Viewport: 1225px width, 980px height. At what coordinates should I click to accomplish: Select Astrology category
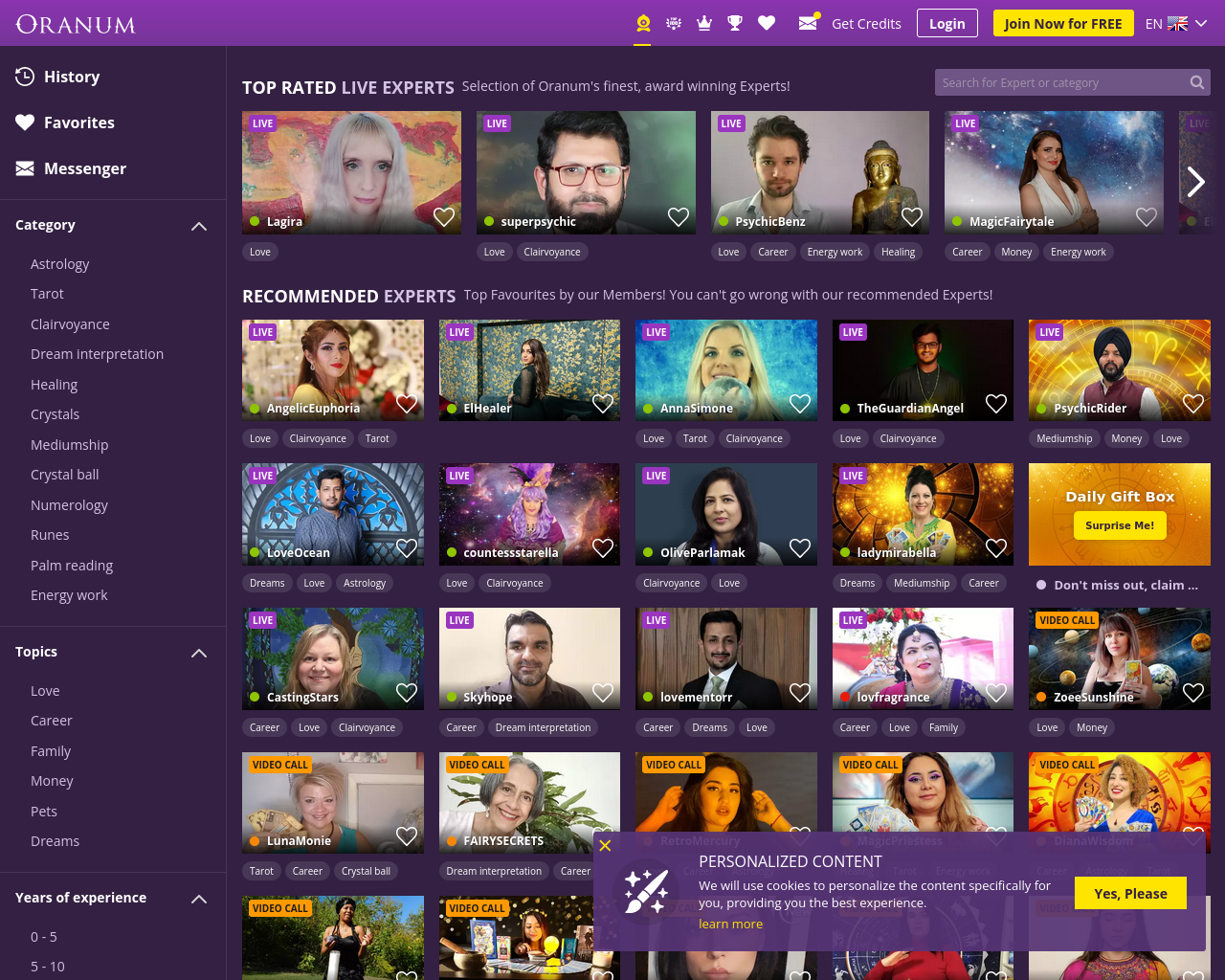pos(59,264)
